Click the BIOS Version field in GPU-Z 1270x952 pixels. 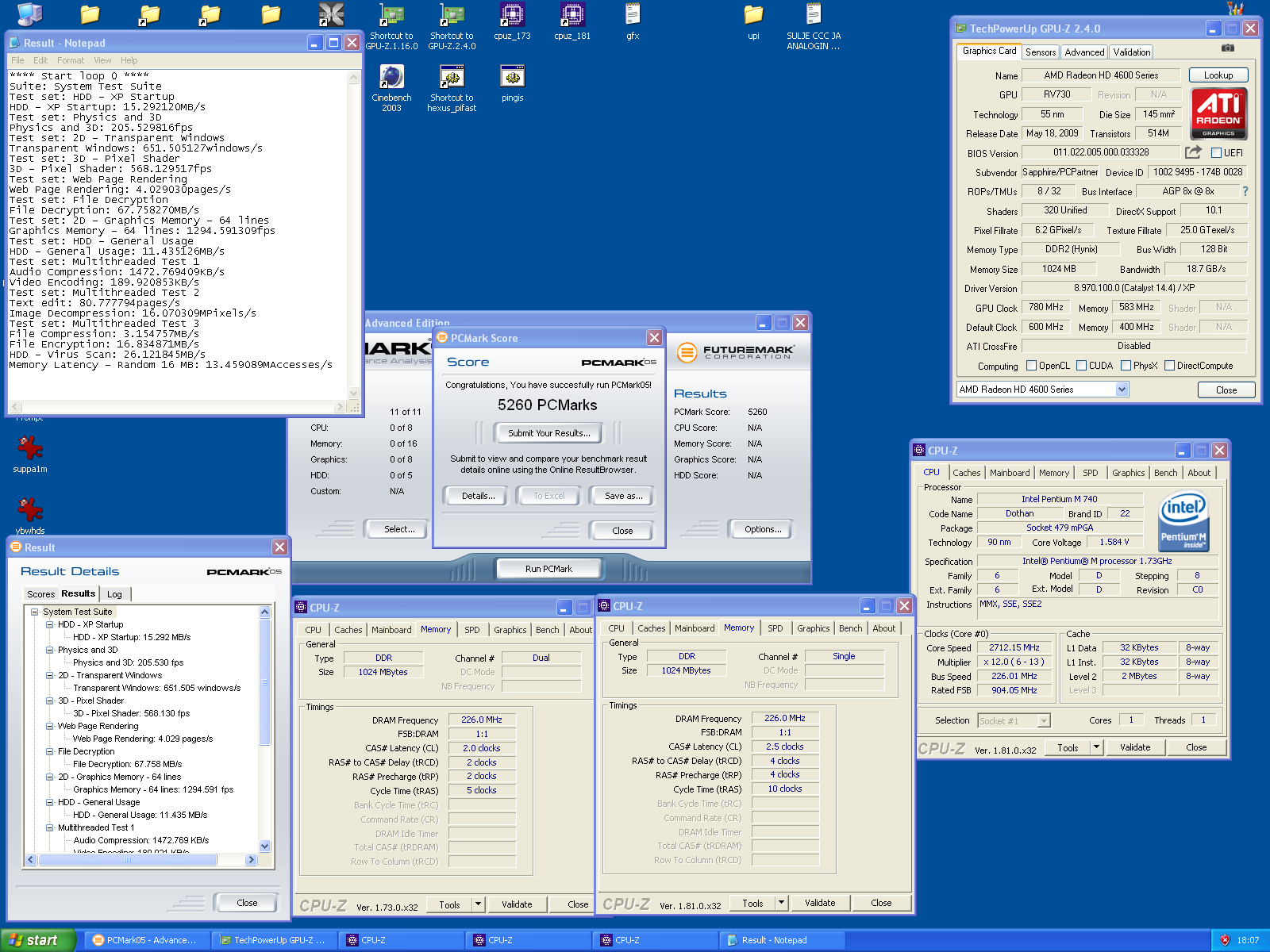pos(1101,152)
